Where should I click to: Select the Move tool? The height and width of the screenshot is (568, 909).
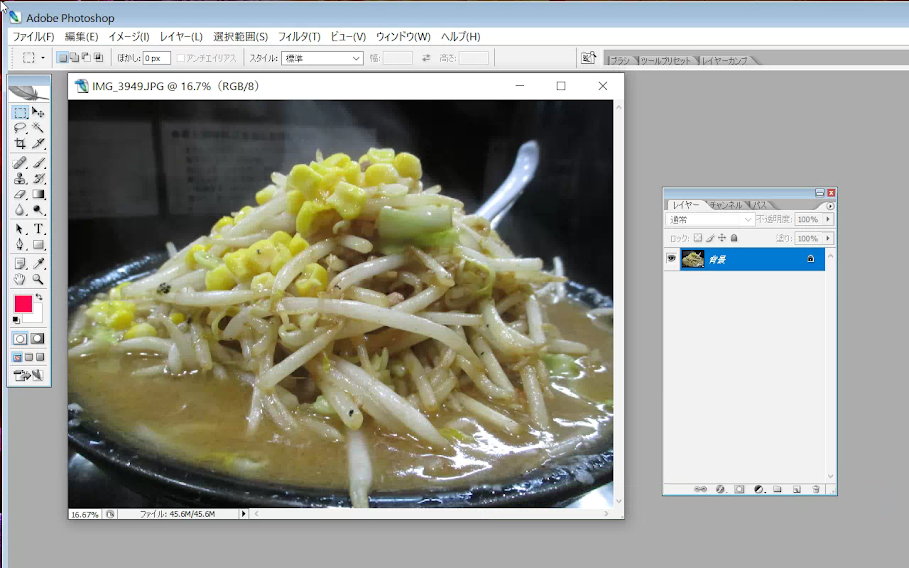click(38, 112)
